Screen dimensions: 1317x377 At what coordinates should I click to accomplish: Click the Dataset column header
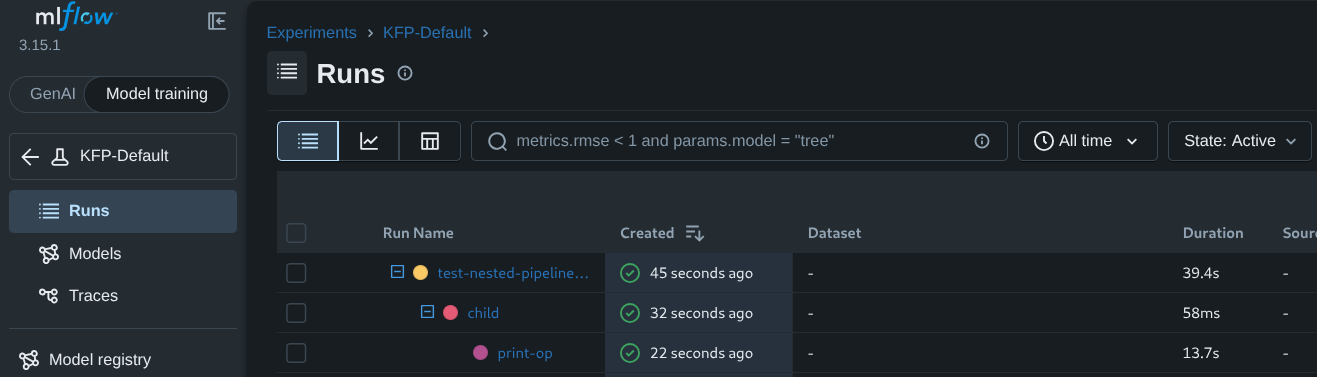tap(834, 233)
